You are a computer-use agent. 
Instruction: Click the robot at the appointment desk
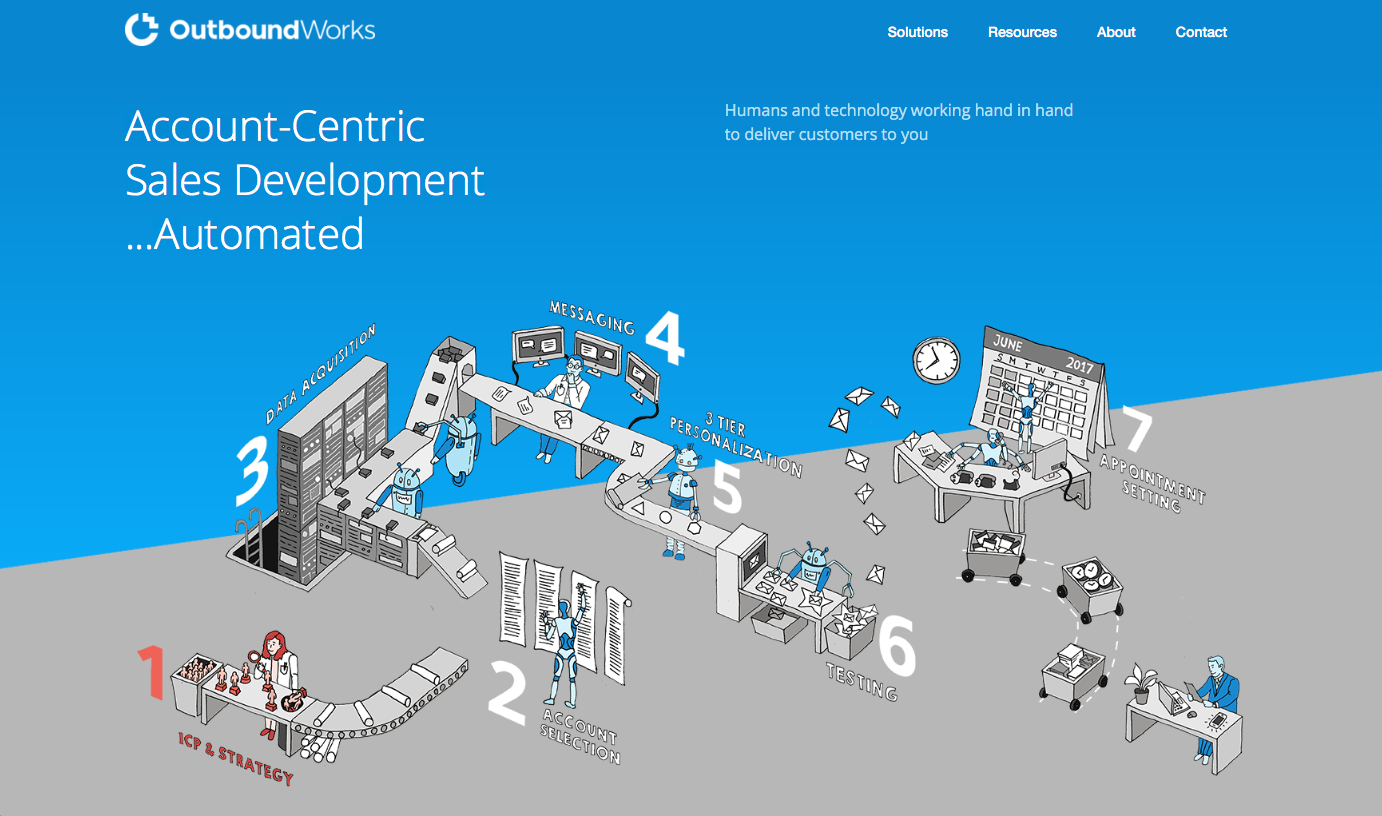(x=992, y=450)
